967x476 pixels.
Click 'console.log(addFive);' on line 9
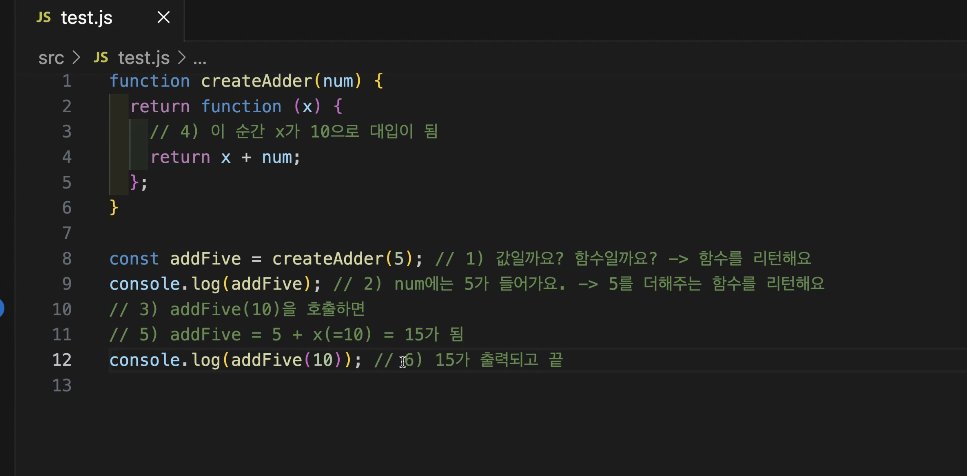tap(215, 284)
